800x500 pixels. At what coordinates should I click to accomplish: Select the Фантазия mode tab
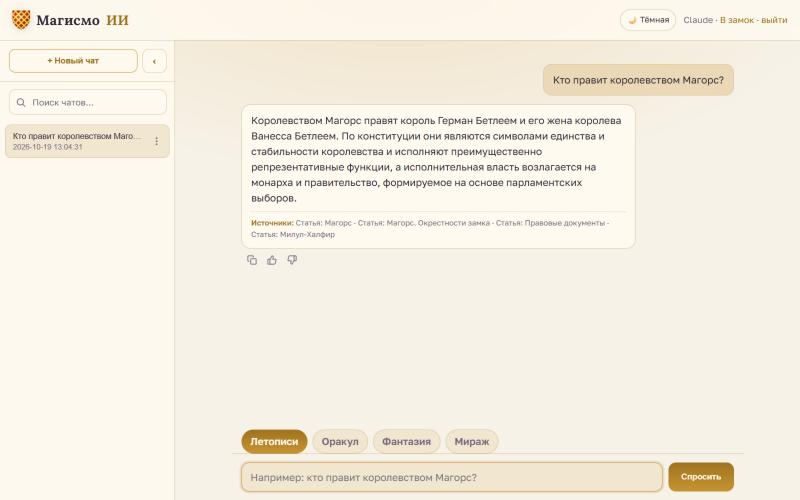406,441
